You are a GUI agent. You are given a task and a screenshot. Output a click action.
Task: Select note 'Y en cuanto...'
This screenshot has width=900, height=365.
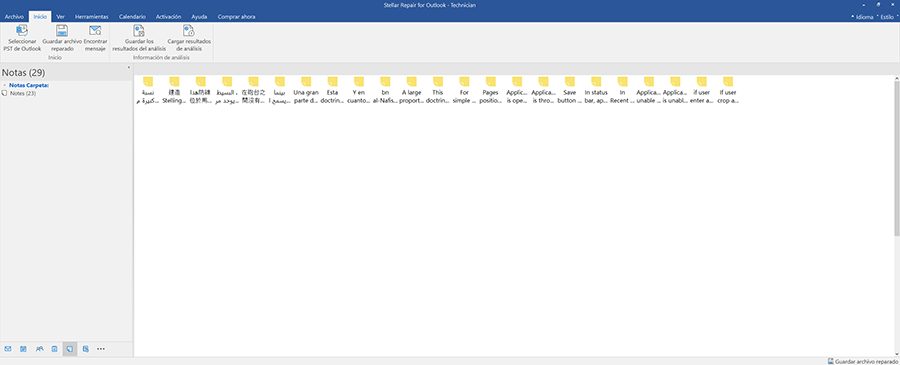359,90
